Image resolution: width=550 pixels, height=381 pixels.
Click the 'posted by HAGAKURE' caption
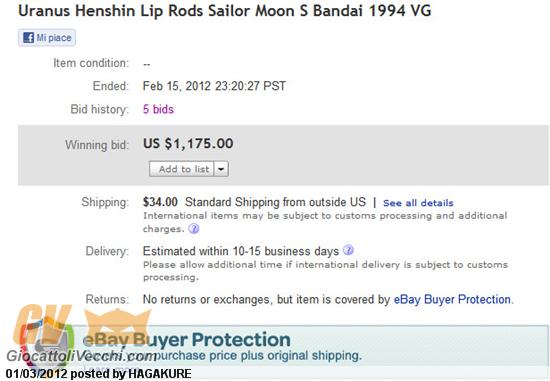(x=131, y=374)
